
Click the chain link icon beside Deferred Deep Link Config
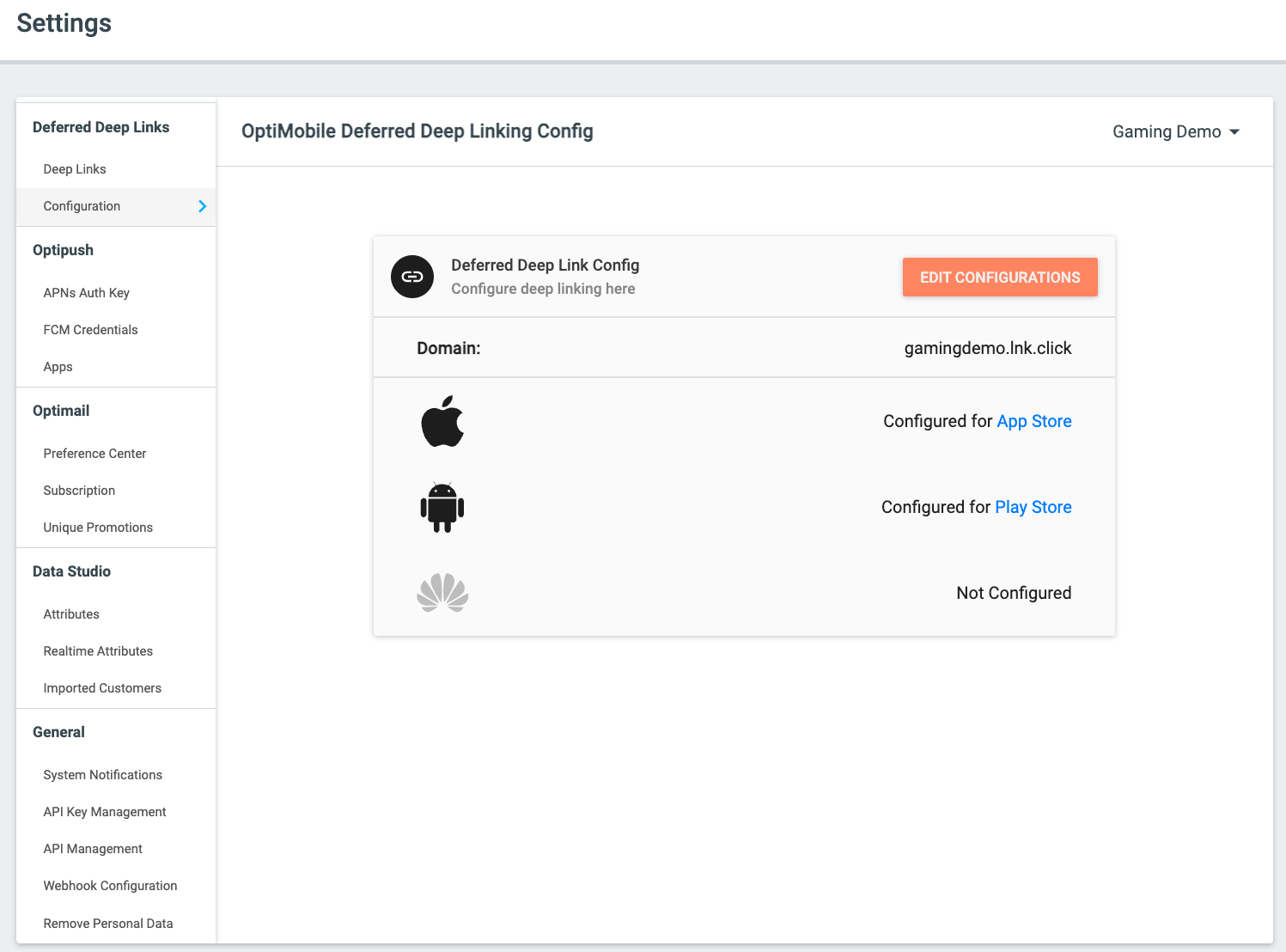pyautogui.click(x=412, y=277)
